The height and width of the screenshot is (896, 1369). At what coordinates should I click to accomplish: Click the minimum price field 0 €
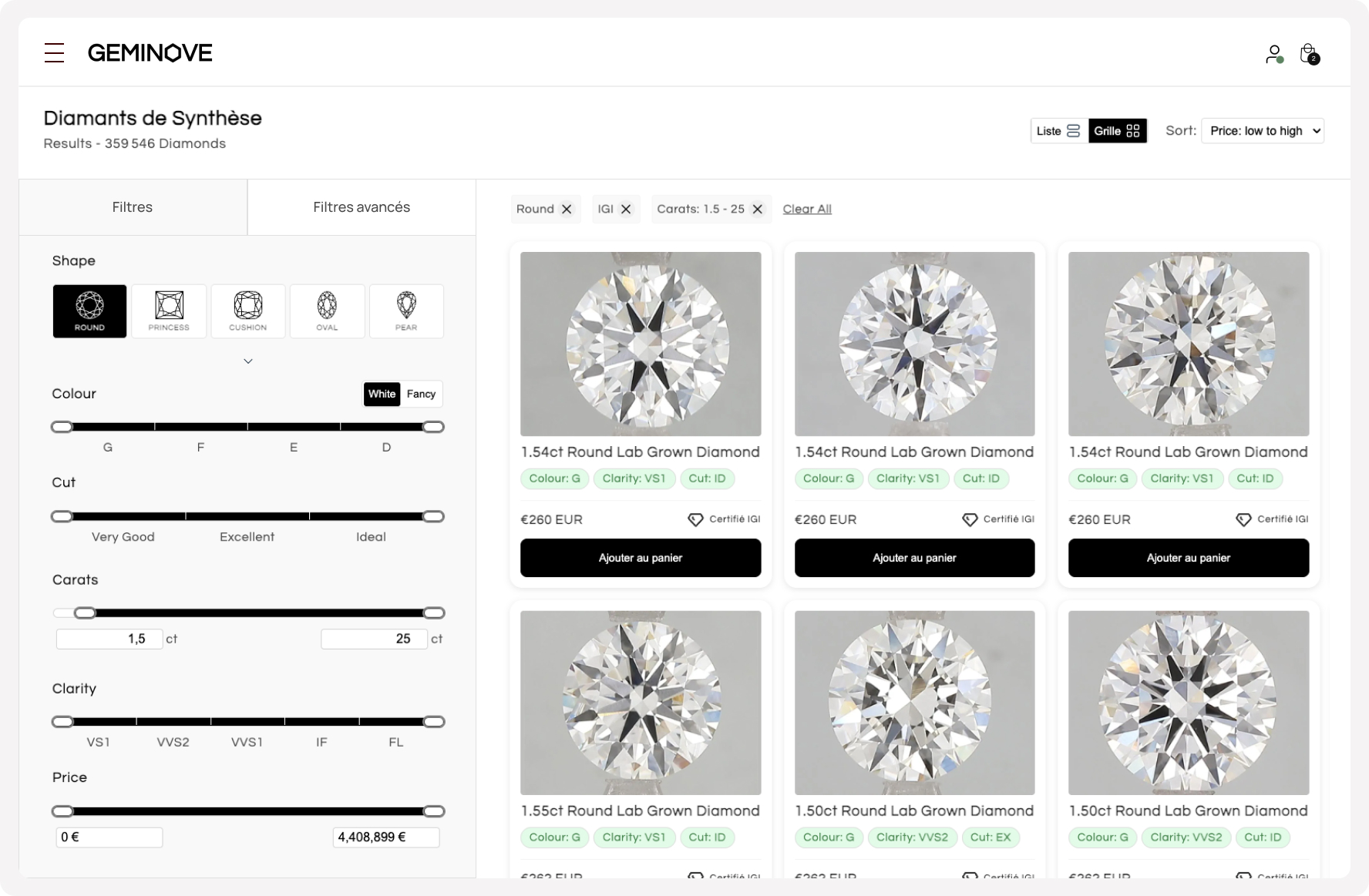(109, 837)
